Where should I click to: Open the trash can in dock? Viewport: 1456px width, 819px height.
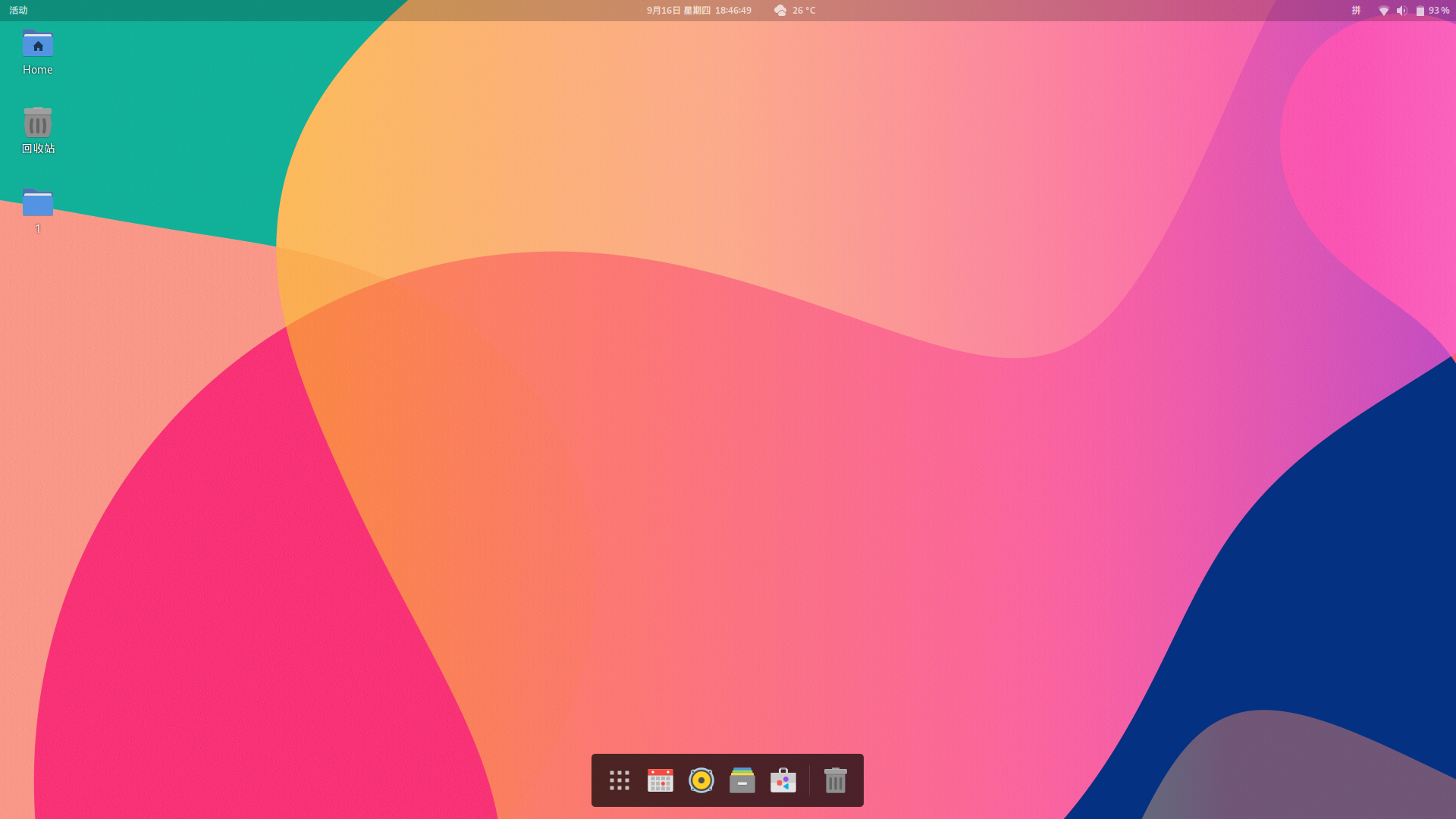(835, 780)
